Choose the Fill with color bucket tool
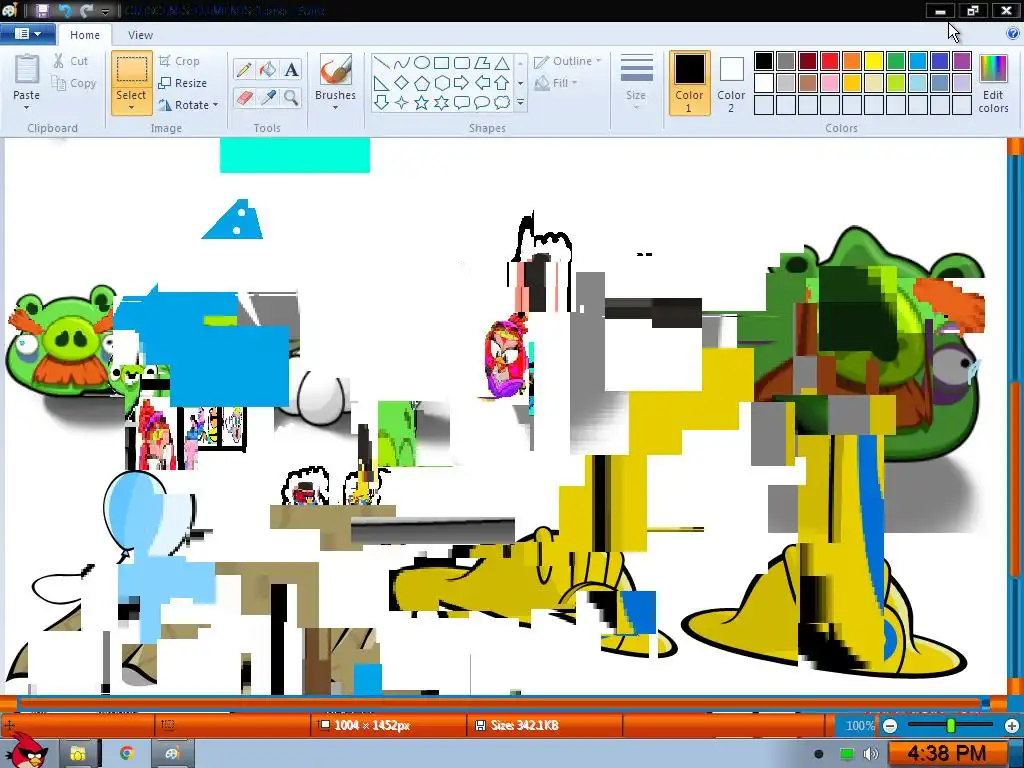The height and width of the screenshot is (768, 1024). (267, 69)
